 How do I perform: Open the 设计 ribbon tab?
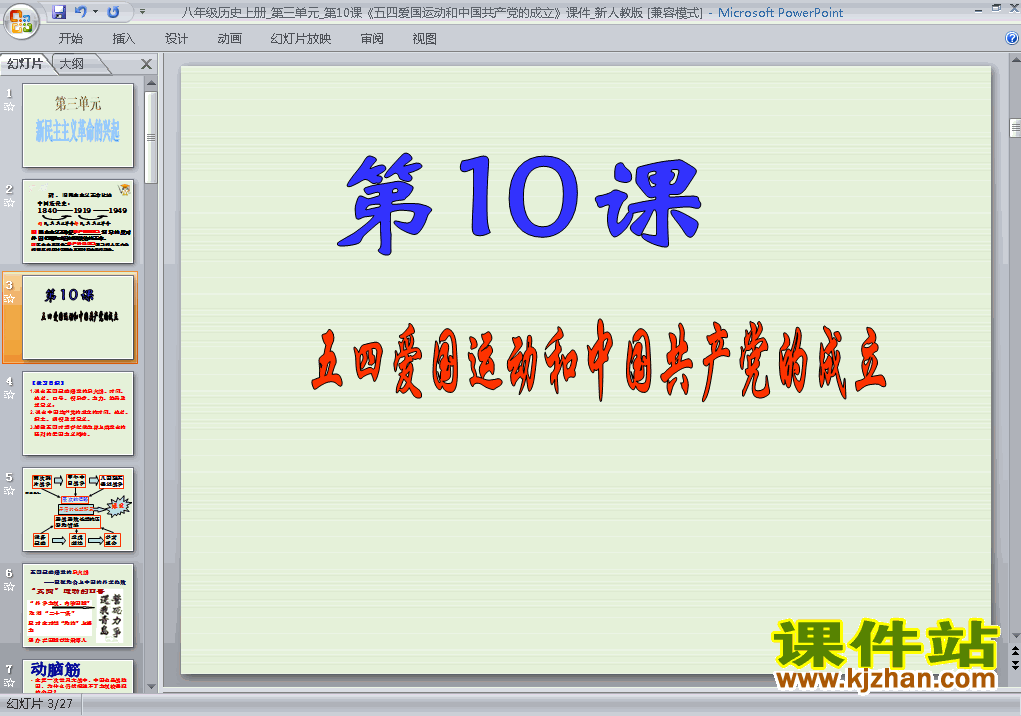[x=176, y=38]
